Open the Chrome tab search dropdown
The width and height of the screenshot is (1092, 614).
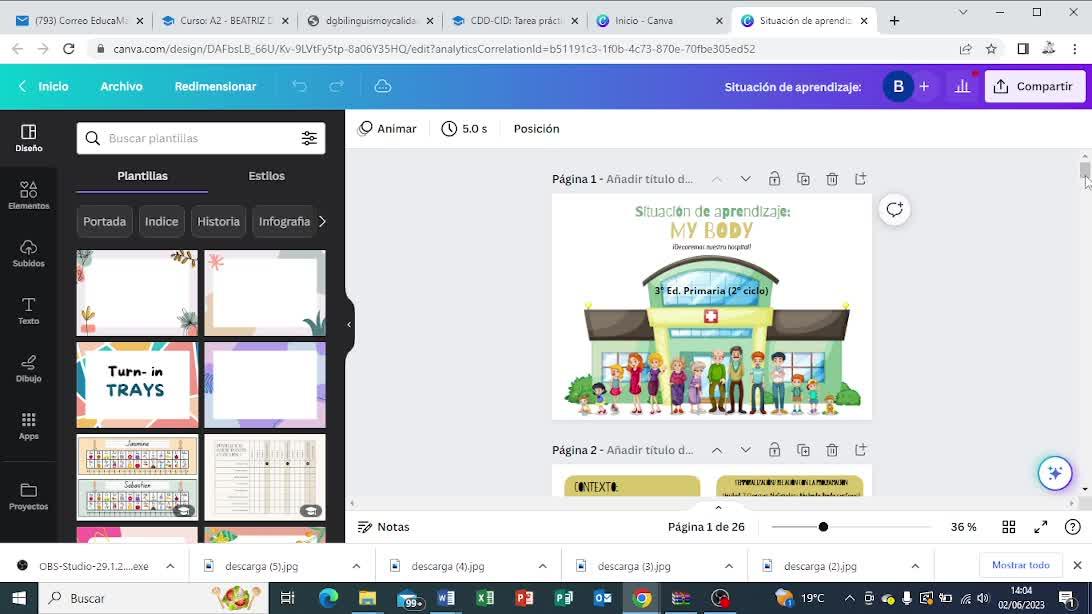(x=962, y=12)
